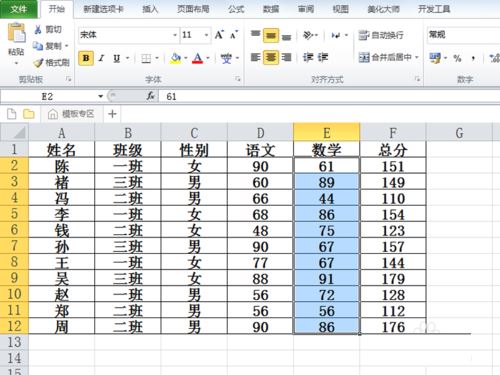Click the align text left icon
The height and width of the screenshot is (375, 500).
pyautogui.click(x=255, y=58)
